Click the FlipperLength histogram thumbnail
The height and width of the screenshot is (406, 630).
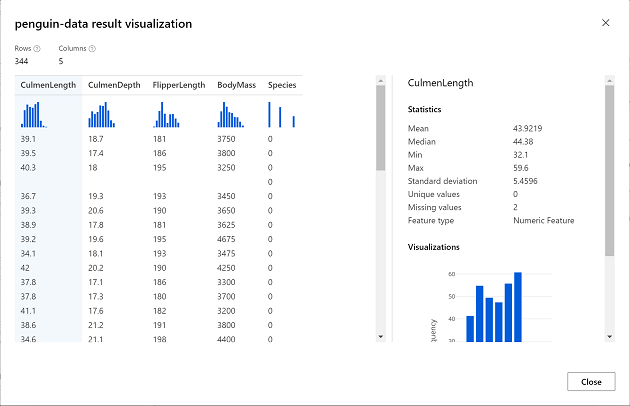(x=166, y=115)
